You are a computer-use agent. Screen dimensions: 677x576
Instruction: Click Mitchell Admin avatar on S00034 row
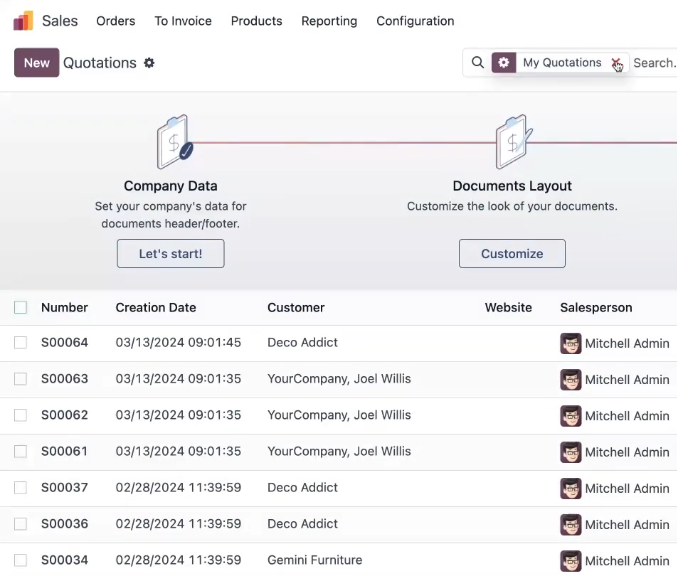tap(570, 561)
